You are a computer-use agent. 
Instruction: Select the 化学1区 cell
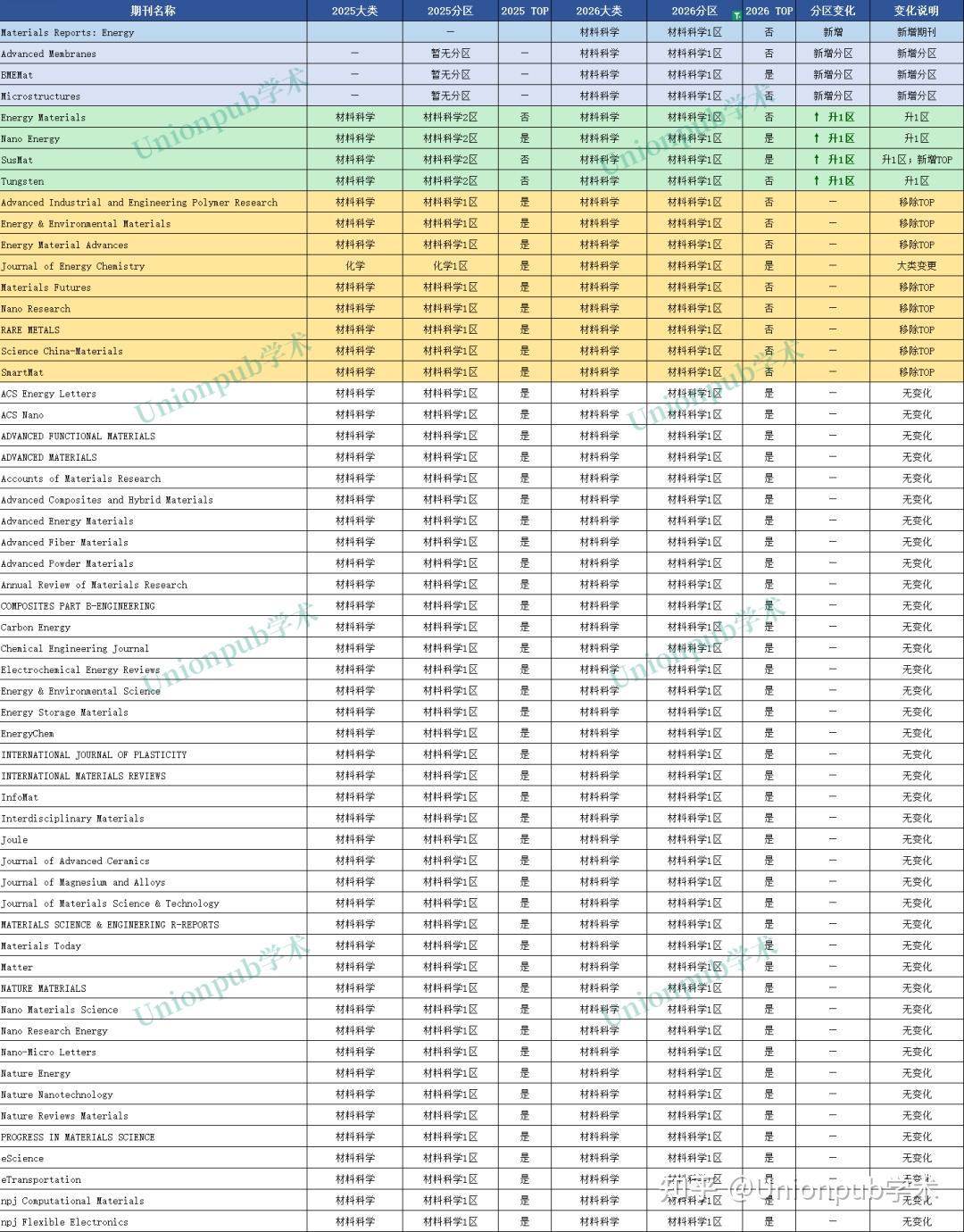click(x=451, y=266)
